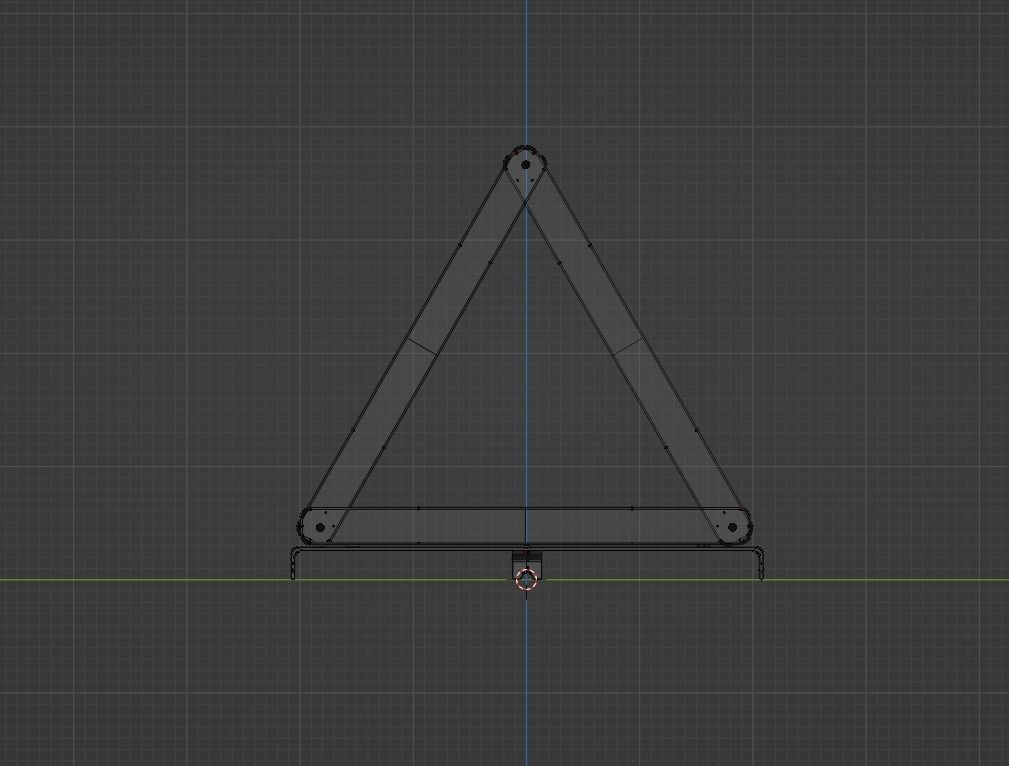Select the left slanted arm of the triangle

423,345
